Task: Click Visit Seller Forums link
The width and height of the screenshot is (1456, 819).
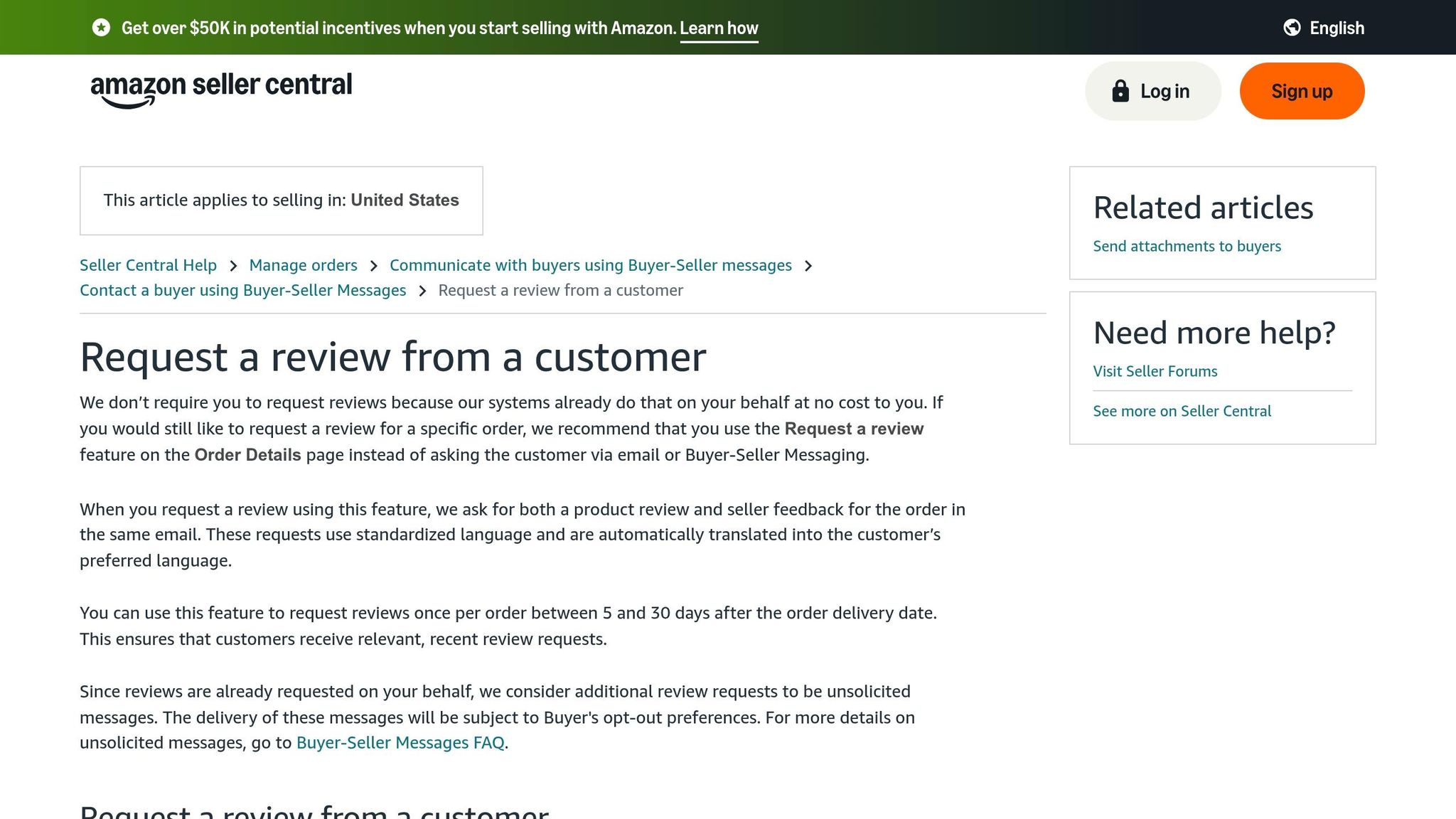Action: (x=1155, y=371)
